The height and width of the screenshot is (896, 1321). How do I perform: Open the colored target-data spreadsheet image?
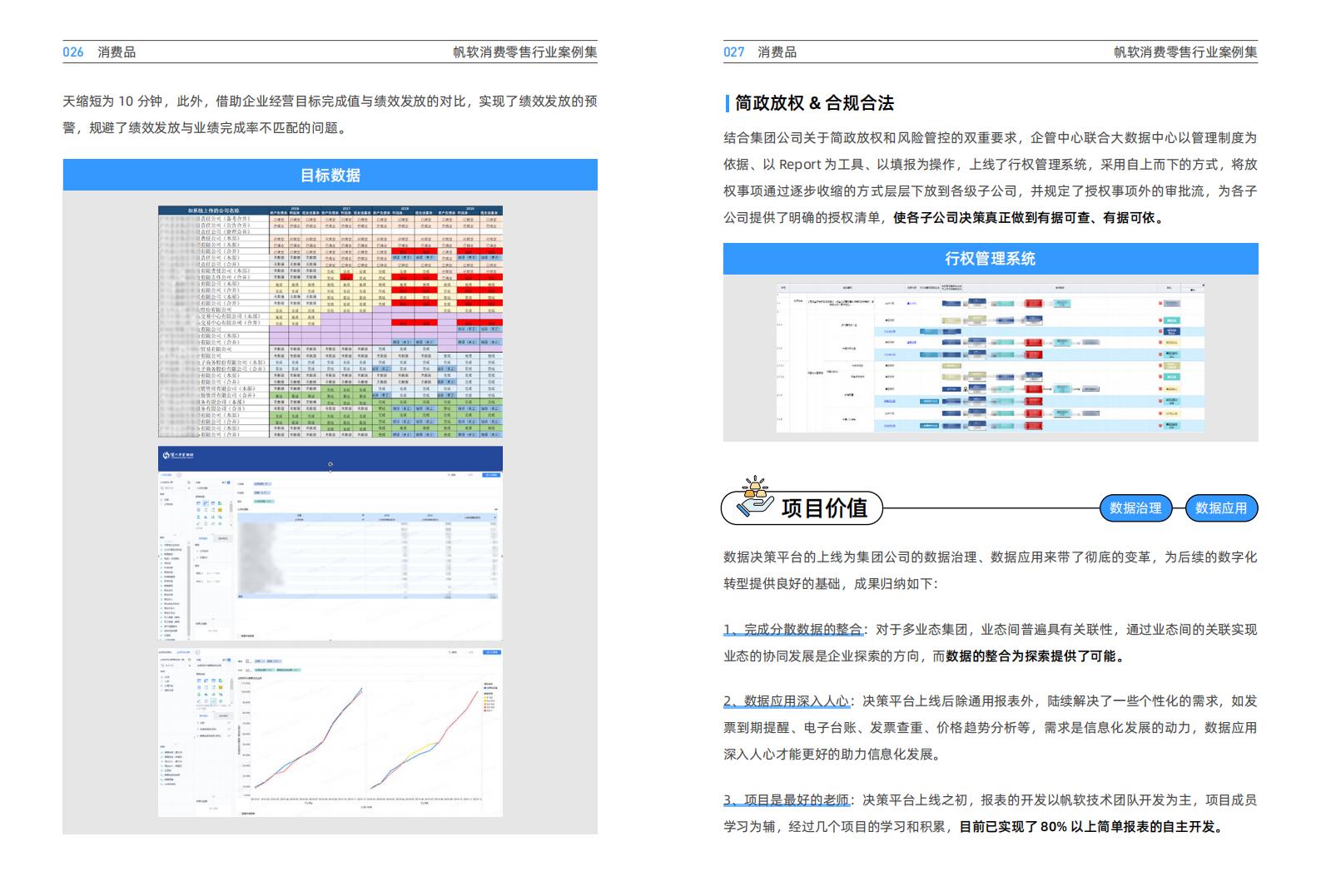point(330,321)
